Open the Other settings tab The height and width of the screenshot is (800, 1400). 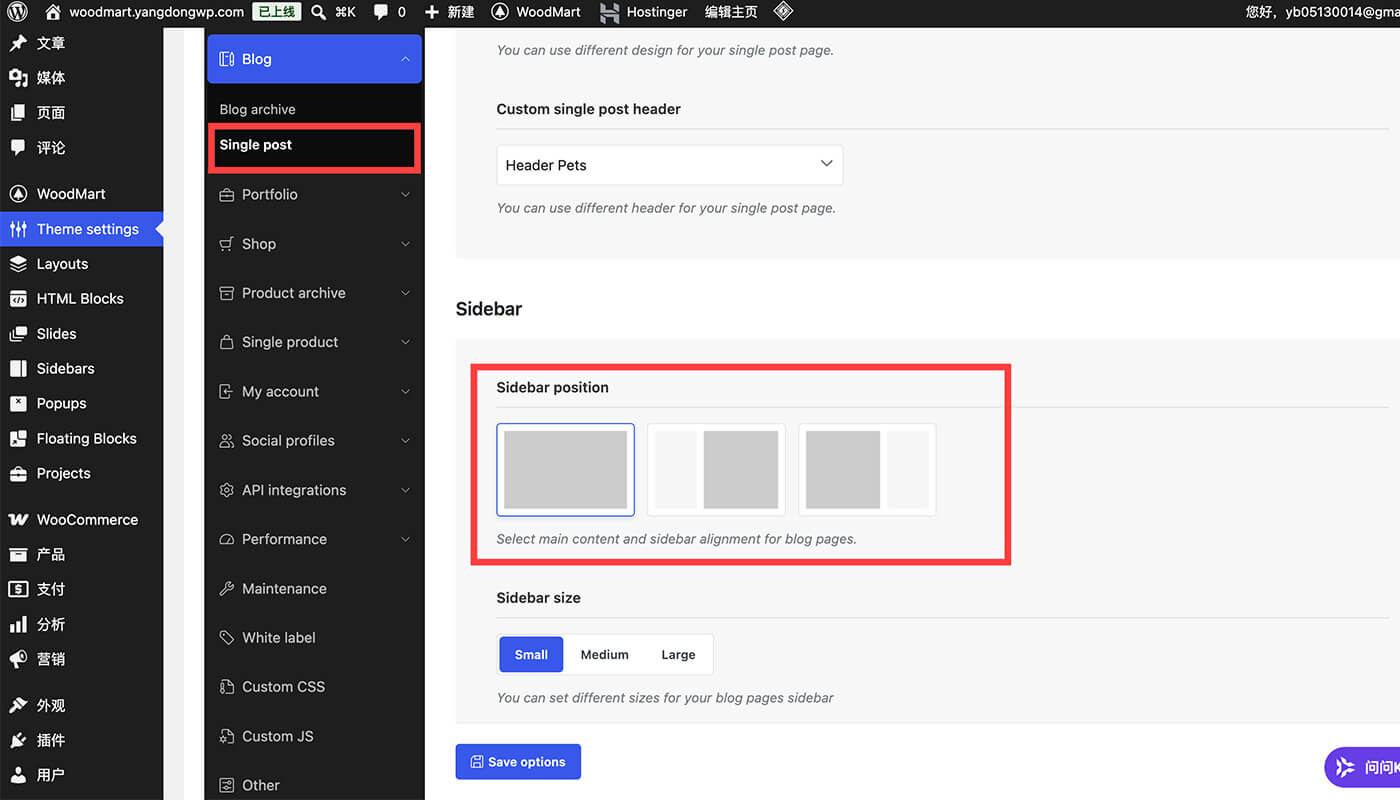coord(314,785)
